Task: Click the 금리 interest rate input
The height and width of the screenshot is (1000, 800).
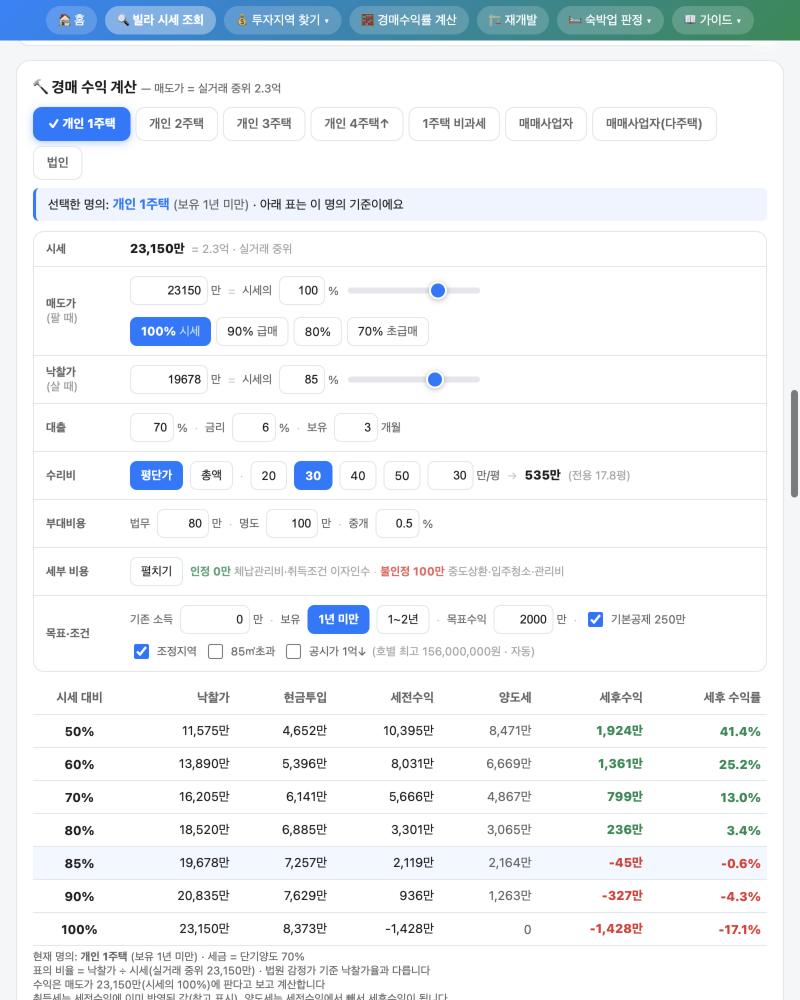Action: click(254, 427)
